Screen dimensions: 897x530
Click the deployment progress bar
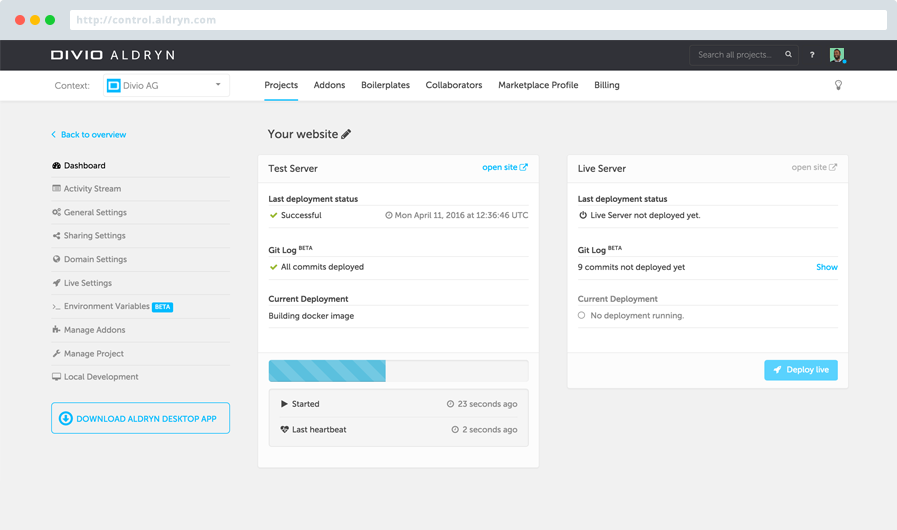pyautogui.click(x=399, y=371)
